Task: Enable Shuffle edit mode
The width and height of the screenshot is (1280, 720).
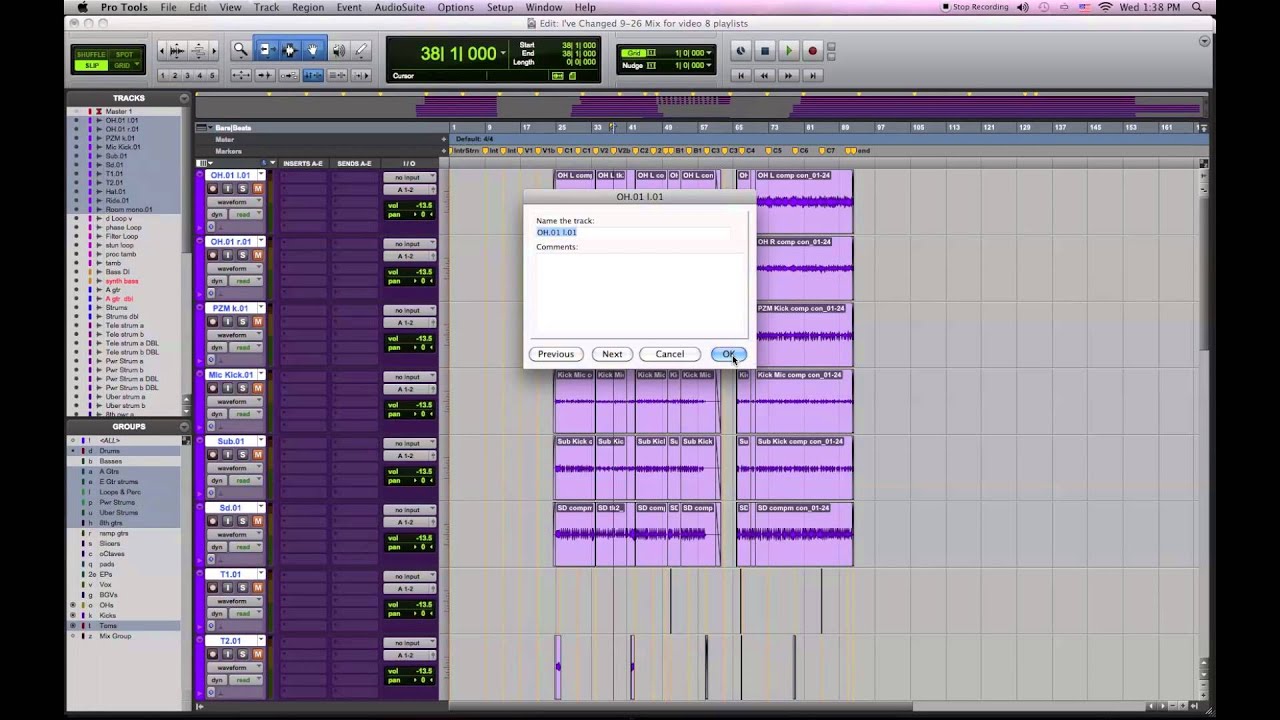Action: [91, 54]
